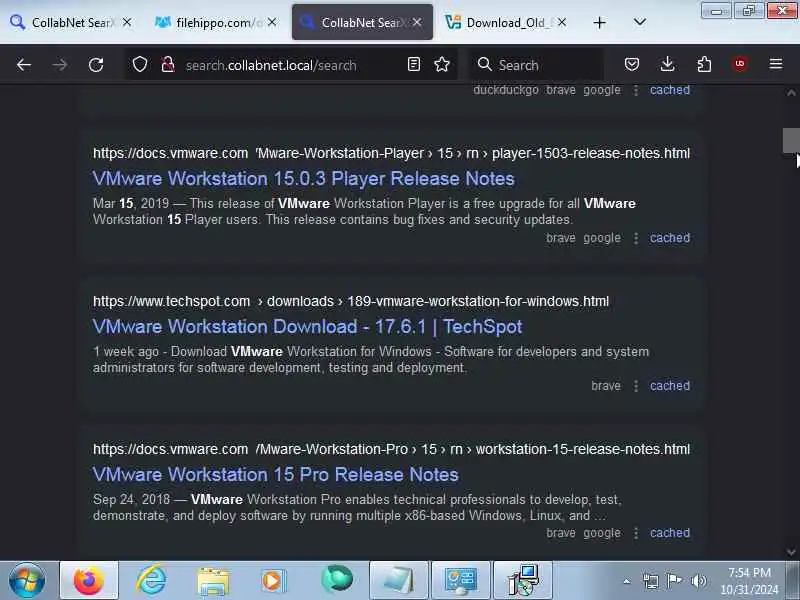This screenshot has width=800, height=600.
Task: Click Firefox icon in taskbar
Action: (89, 580)
